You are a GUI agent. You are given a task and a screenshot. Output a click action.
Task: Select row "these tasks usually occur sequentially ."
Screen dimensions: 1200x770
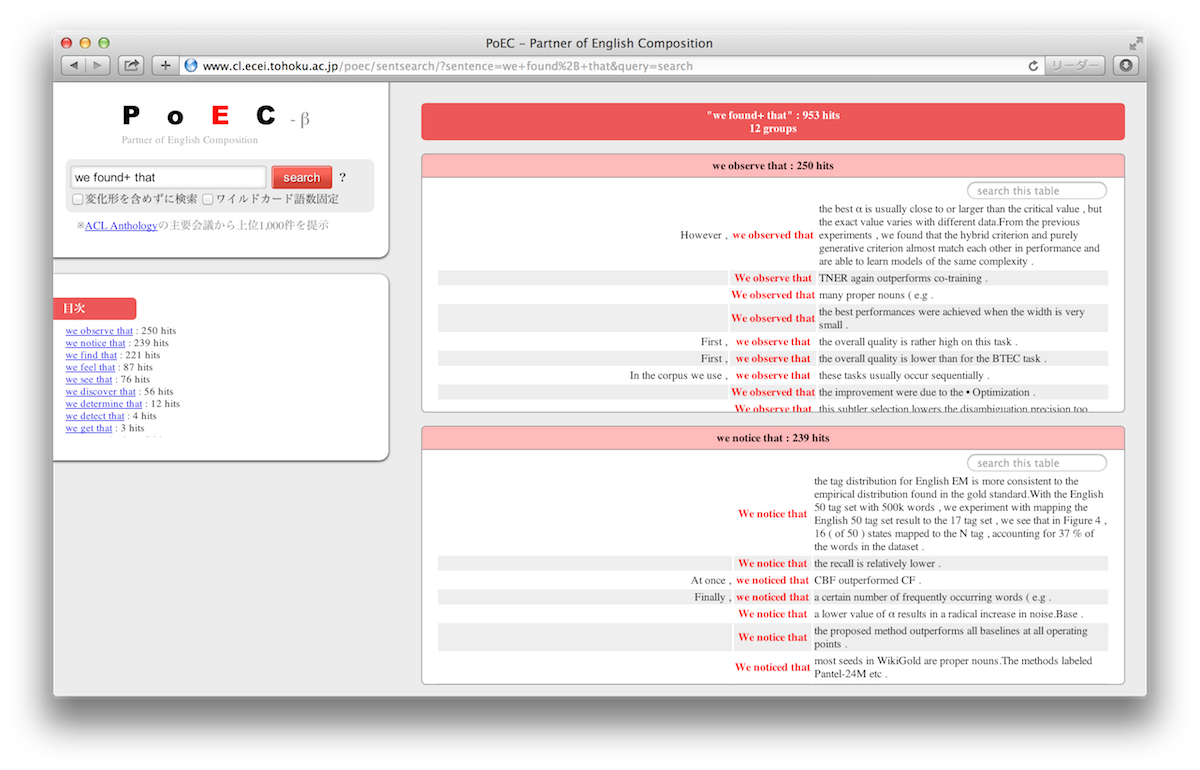pyautogui.click(x=773, y=375)
